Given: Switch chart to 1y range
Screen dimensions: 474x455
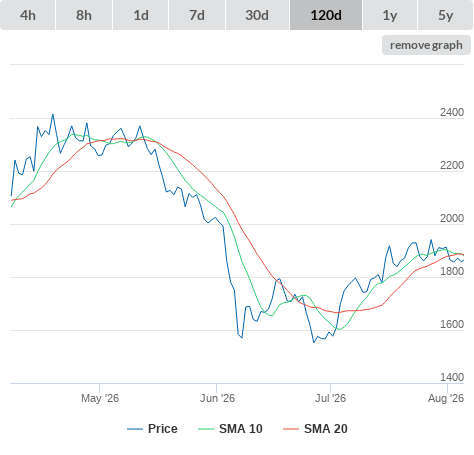Looking at the screenshot, I should (x=390, y=15).
